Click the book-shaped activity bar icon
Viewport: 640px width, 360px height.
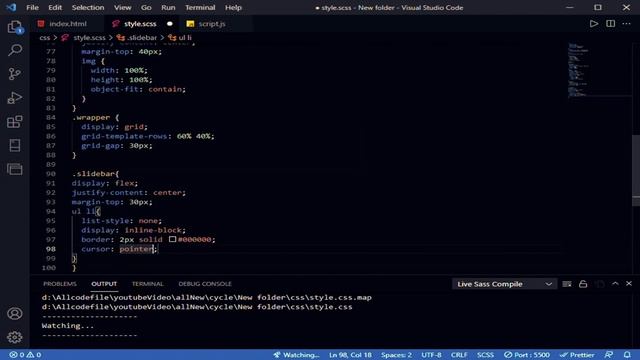click(15, 145)
